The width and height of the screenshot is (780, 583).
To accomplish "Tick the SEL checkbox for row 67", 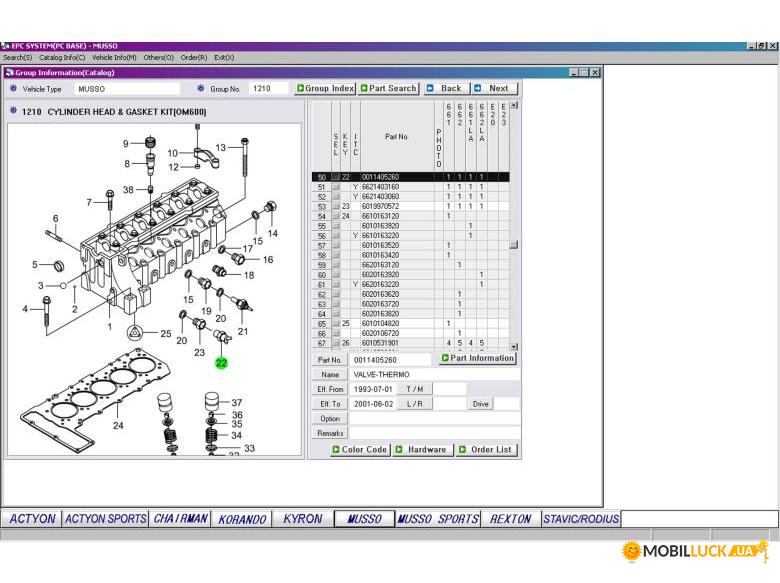I will [x=336, y=343].
